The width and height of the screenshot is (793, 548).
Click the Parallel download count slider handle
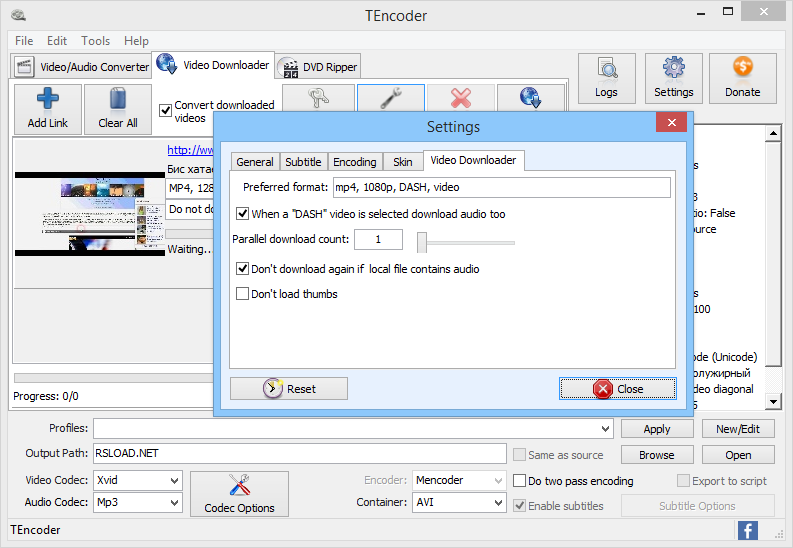point(422,242)
